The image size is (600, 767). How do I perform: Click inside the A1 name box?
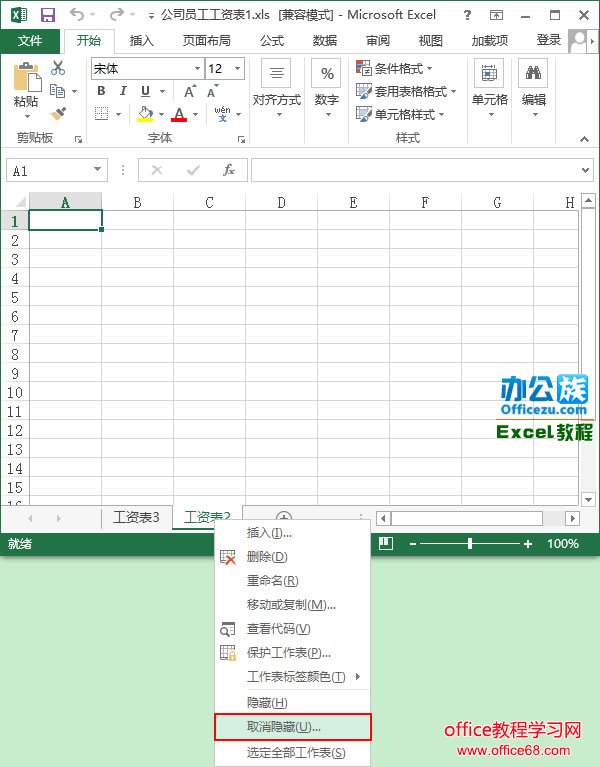click(x=48, y=171)
